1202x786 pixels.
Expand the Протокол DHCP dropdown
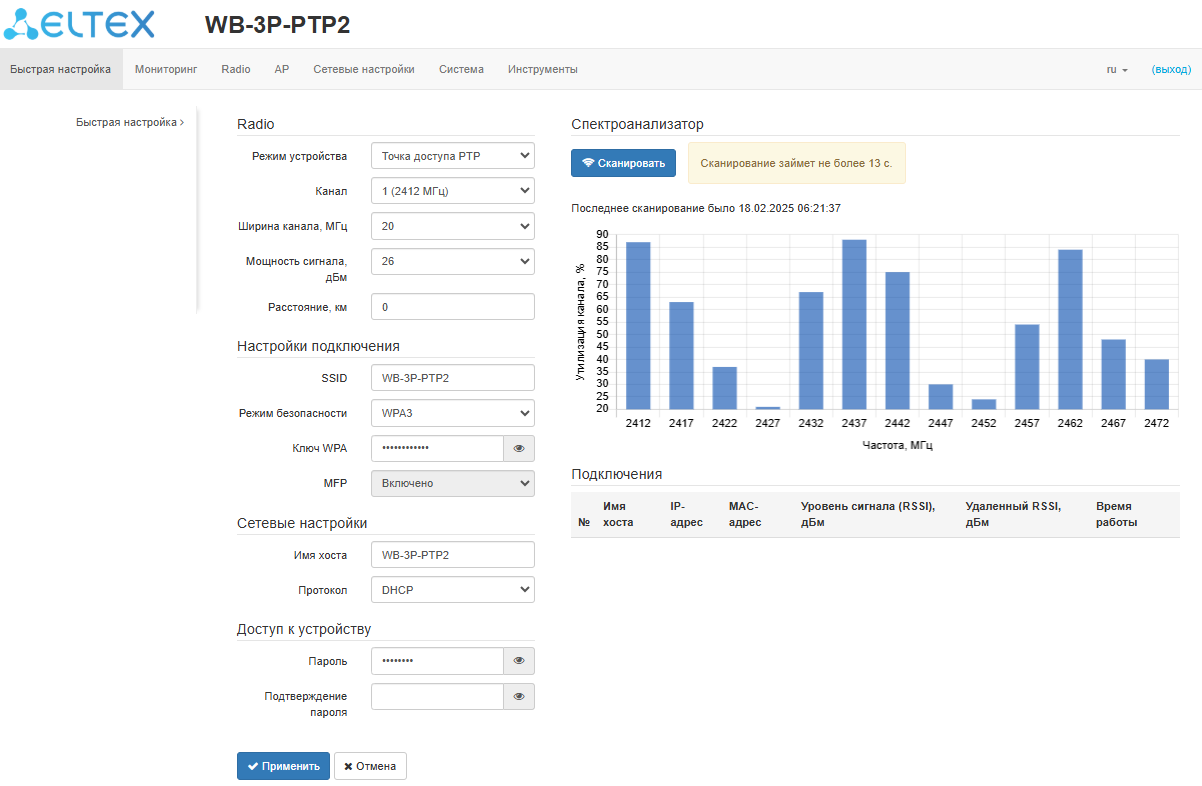pos(452,590)
